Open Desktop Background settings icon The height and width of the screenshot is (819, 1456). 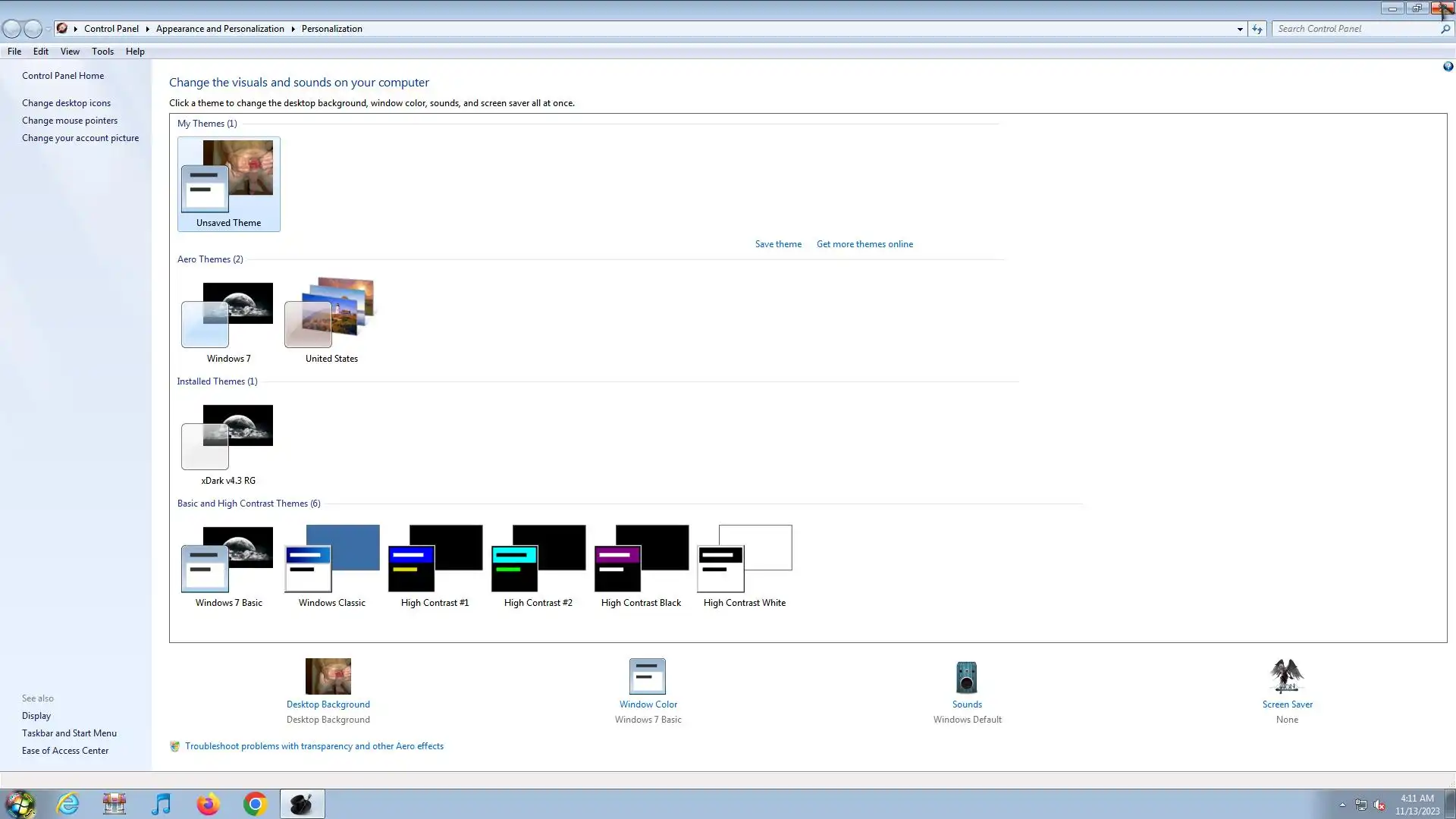tap(328, 676)
